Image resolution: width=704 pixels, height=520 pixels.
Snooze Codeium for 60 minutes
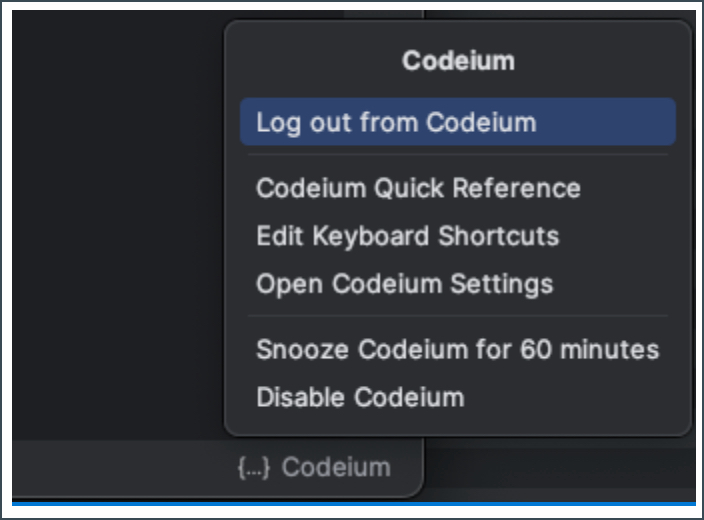(x=457, y=349)
